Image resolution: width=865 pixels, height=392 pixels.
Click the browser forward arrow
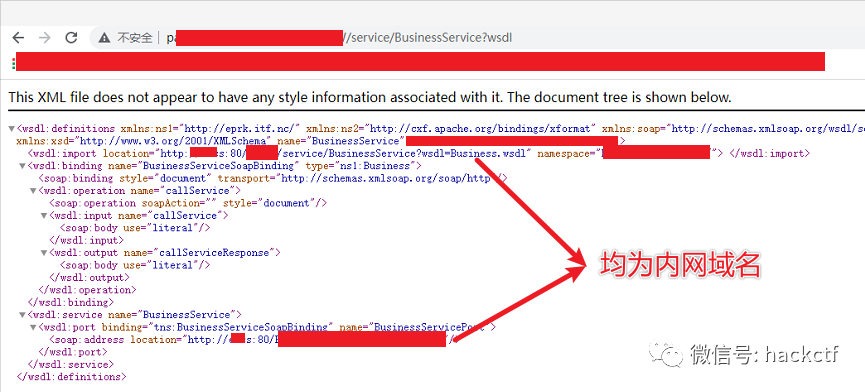click(45, 37)
